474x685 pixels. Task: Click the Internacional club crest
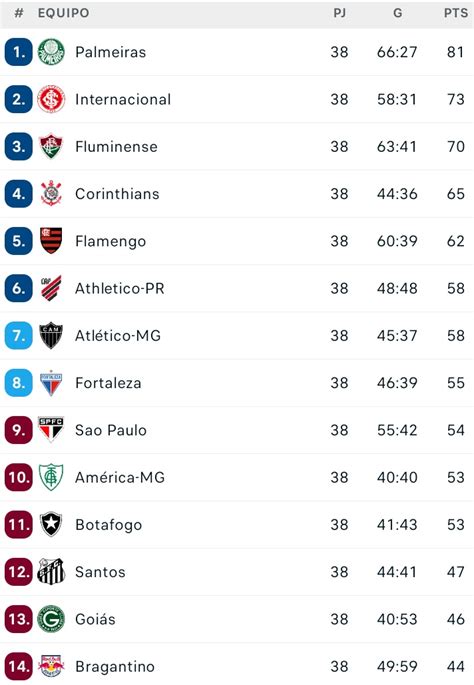pyautogui.click(x=51, y=99)
